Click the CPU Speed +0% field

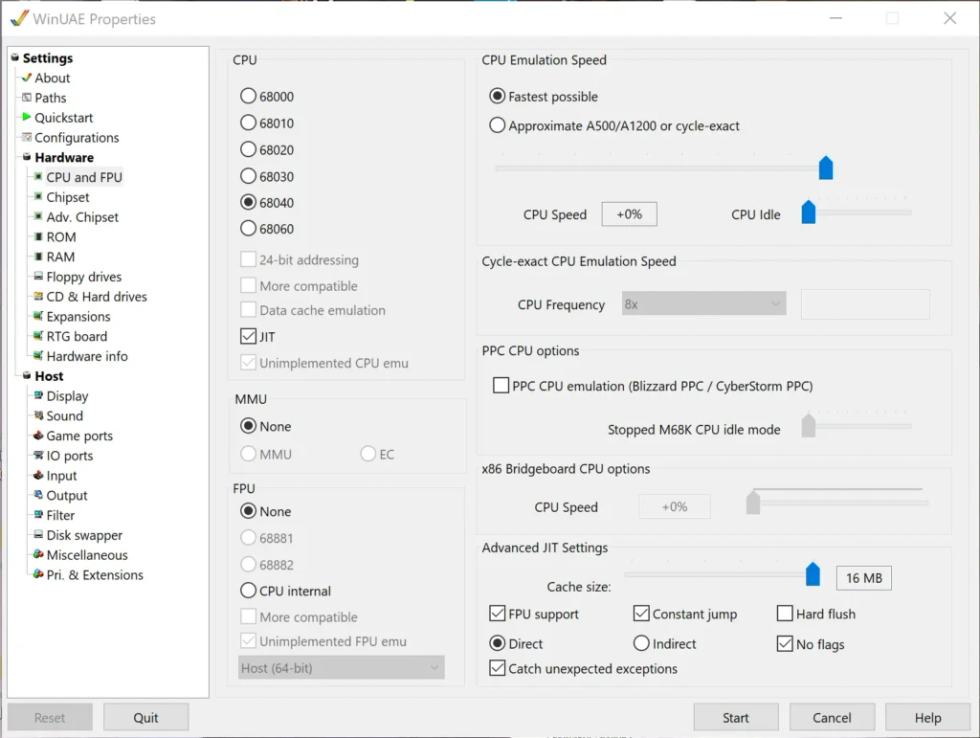[x=629, y=214]
